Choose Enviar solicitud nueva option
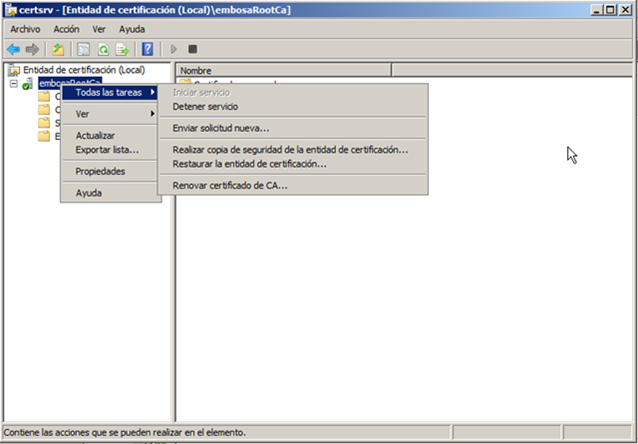 point(220,128)
